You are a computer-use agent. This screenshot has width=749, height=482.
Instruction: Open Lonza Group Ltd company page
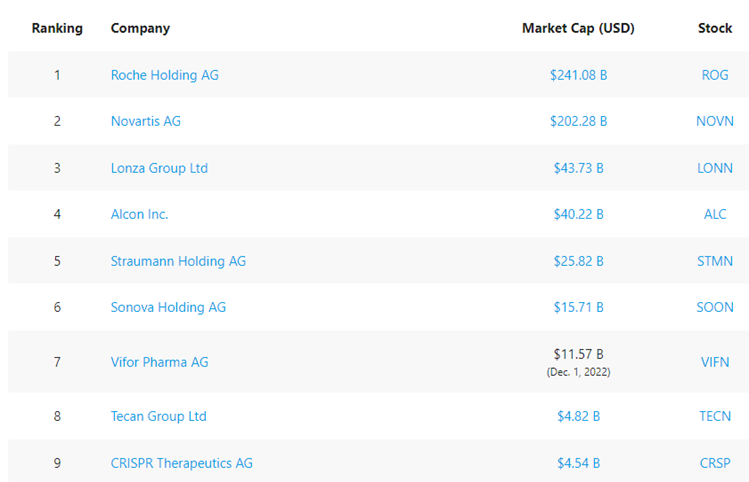tap(159, 168)
